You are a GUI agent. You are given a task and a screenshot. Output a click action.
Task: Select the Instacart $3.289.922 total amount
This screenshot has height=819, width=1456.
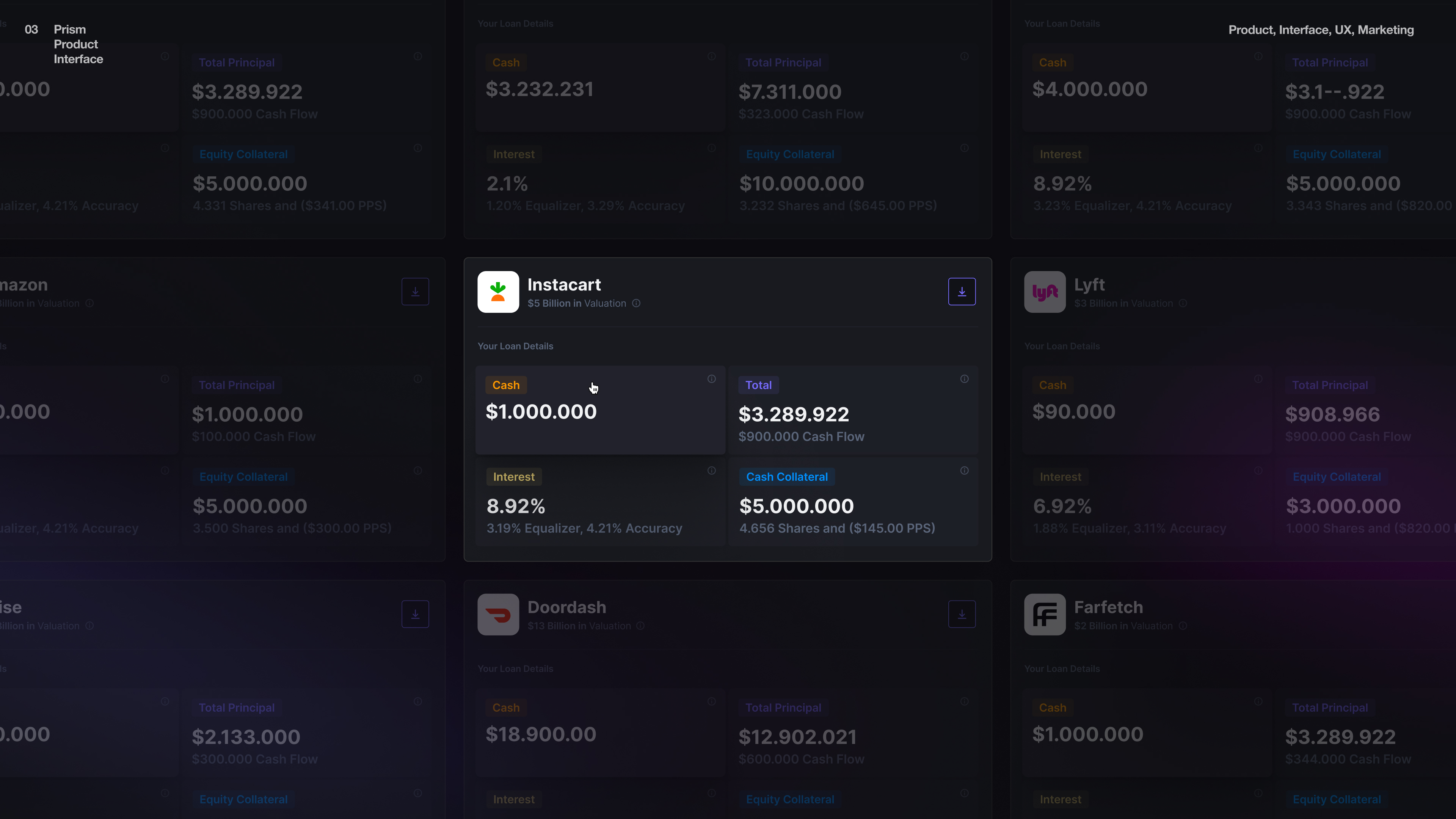(x=794, y=415)
